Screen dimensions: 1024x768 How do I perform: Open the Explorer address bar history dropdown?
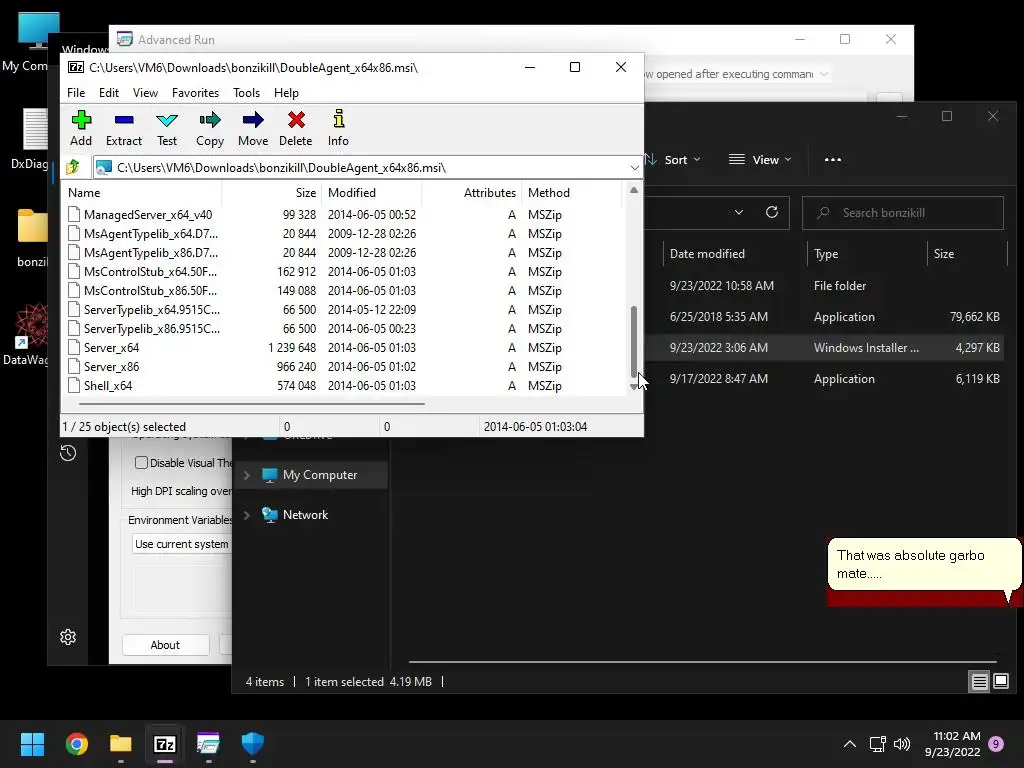[739, 212]
